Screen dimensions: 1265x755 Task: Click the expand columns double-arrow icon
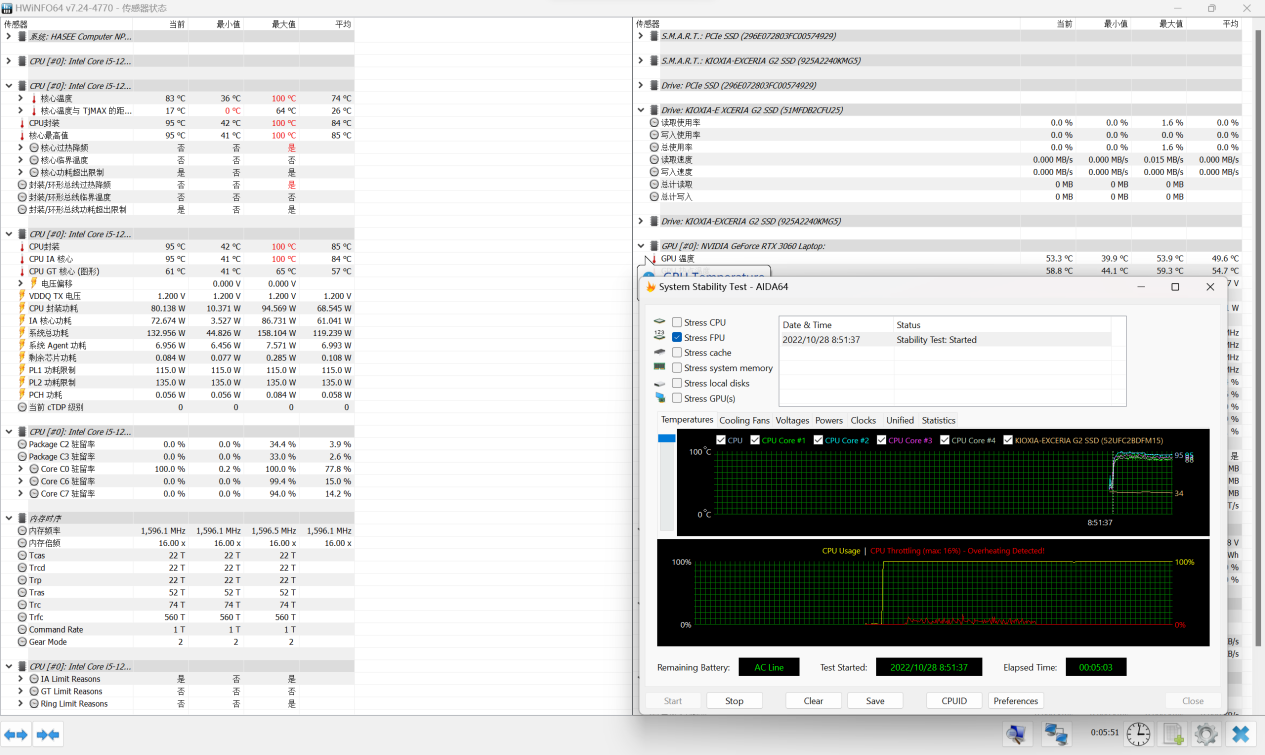click(x=16, y=735)
